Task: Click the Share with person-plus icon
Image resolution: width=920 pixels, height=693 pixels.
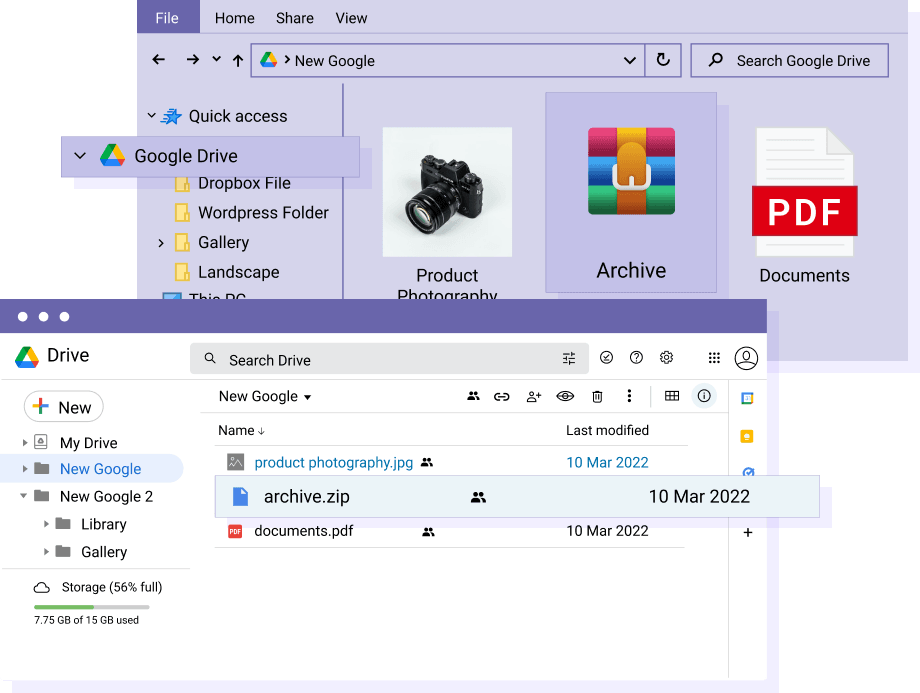Action: click(x=534, y=397)
